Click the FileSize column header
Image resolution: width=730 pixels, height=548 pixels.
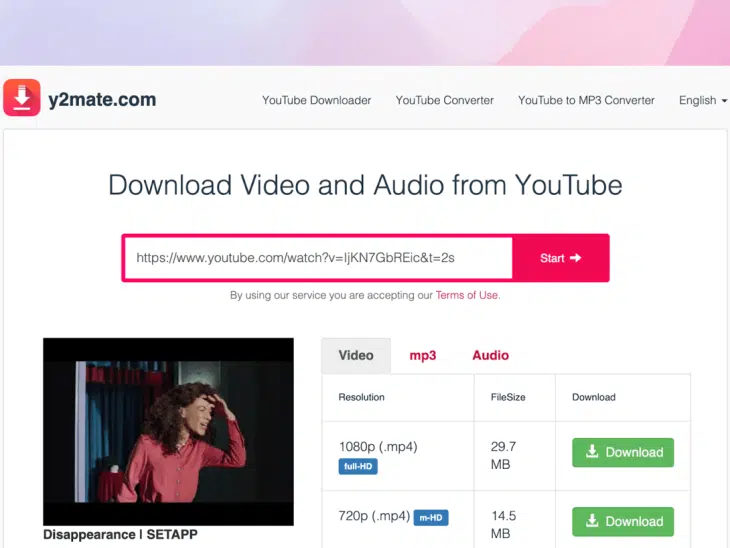click(508, 397)
